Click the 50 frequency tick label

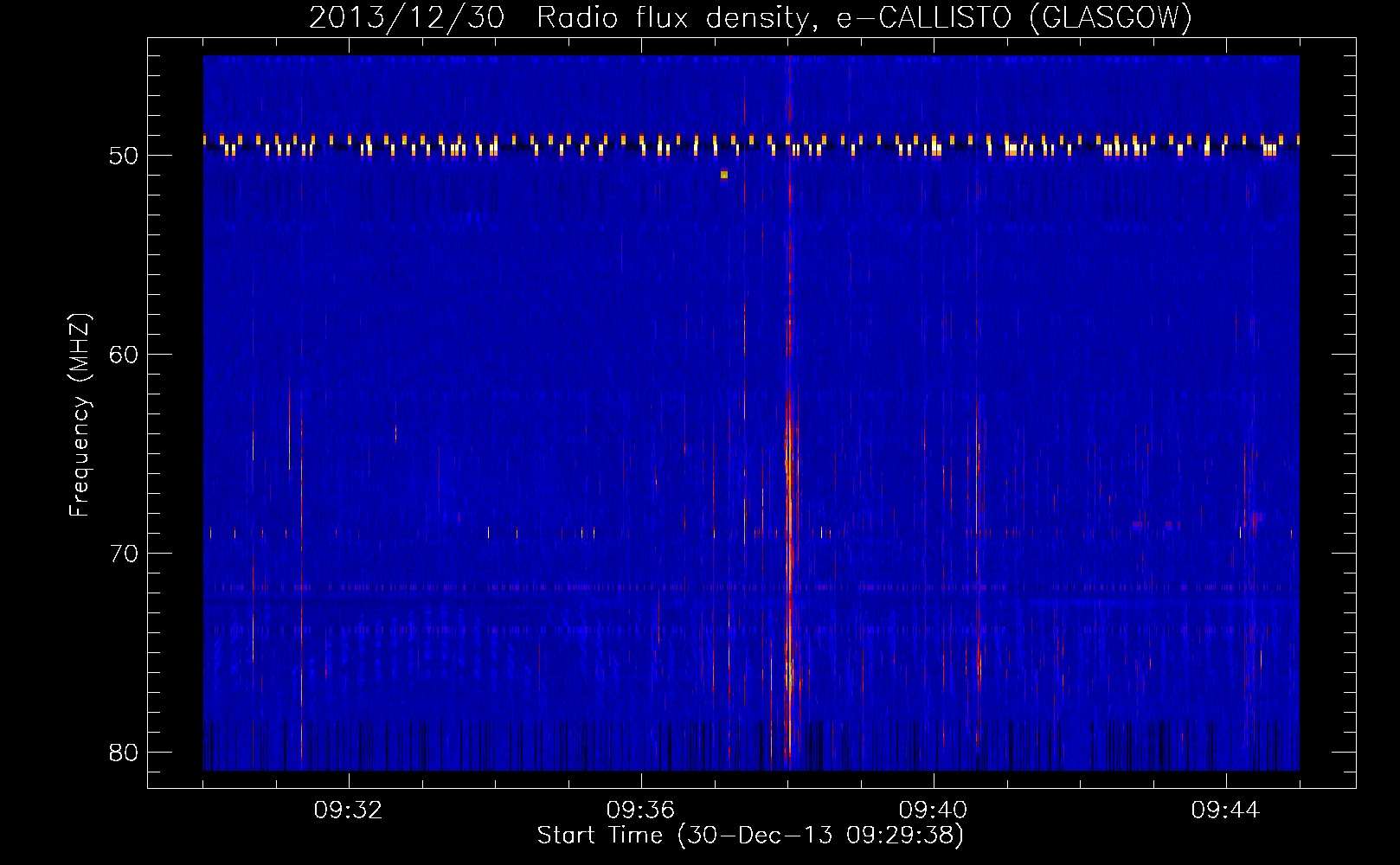pos(124,156)
